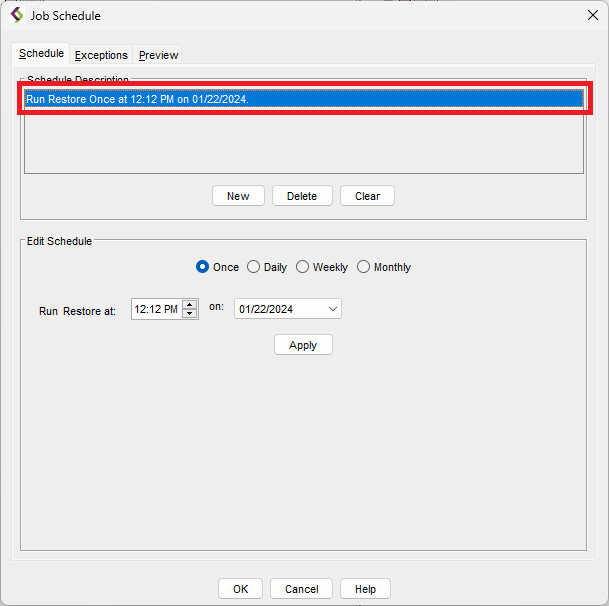609x606 pixels.
Task: Click the Apply button
Action: tap(303, 345)
